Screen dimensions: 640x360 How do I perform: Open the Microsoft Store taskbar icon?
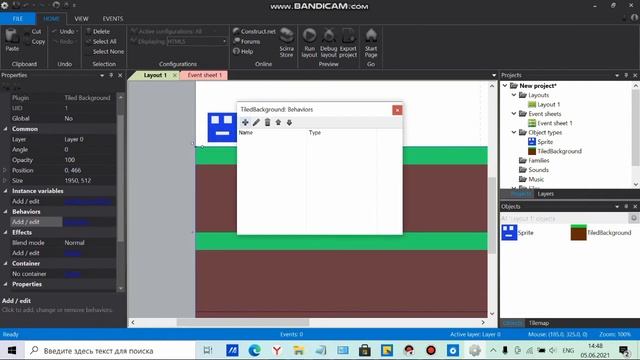pyautogui.click(x=365, y=350)
